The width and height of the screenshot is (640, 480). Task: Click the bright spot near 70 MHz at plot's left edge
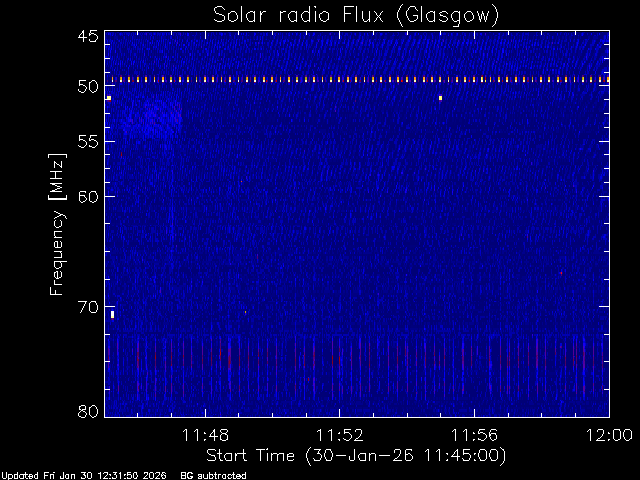(x=113, y=314)
